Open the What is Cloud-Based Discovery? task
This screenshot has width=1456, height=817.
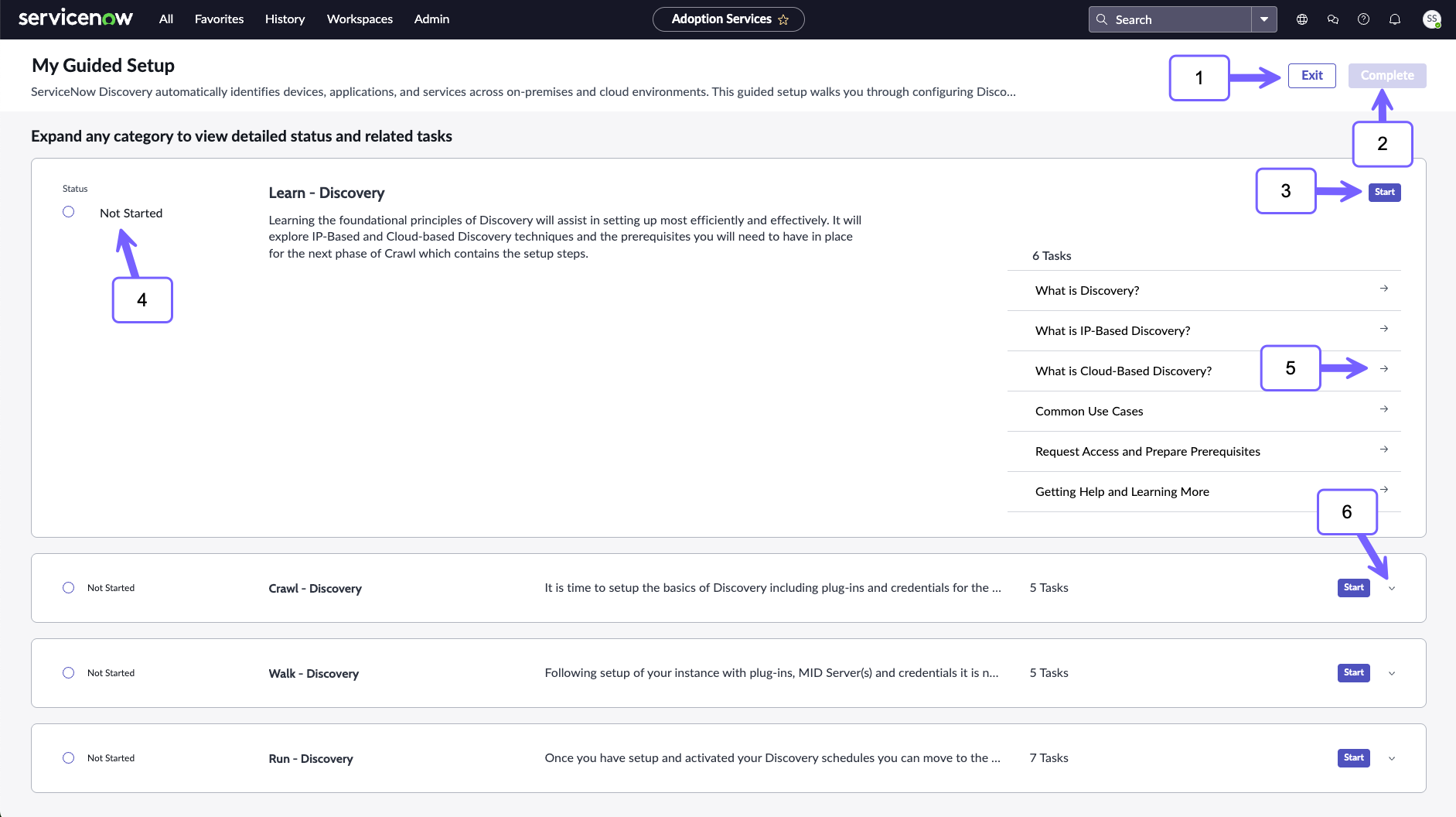1204,371
